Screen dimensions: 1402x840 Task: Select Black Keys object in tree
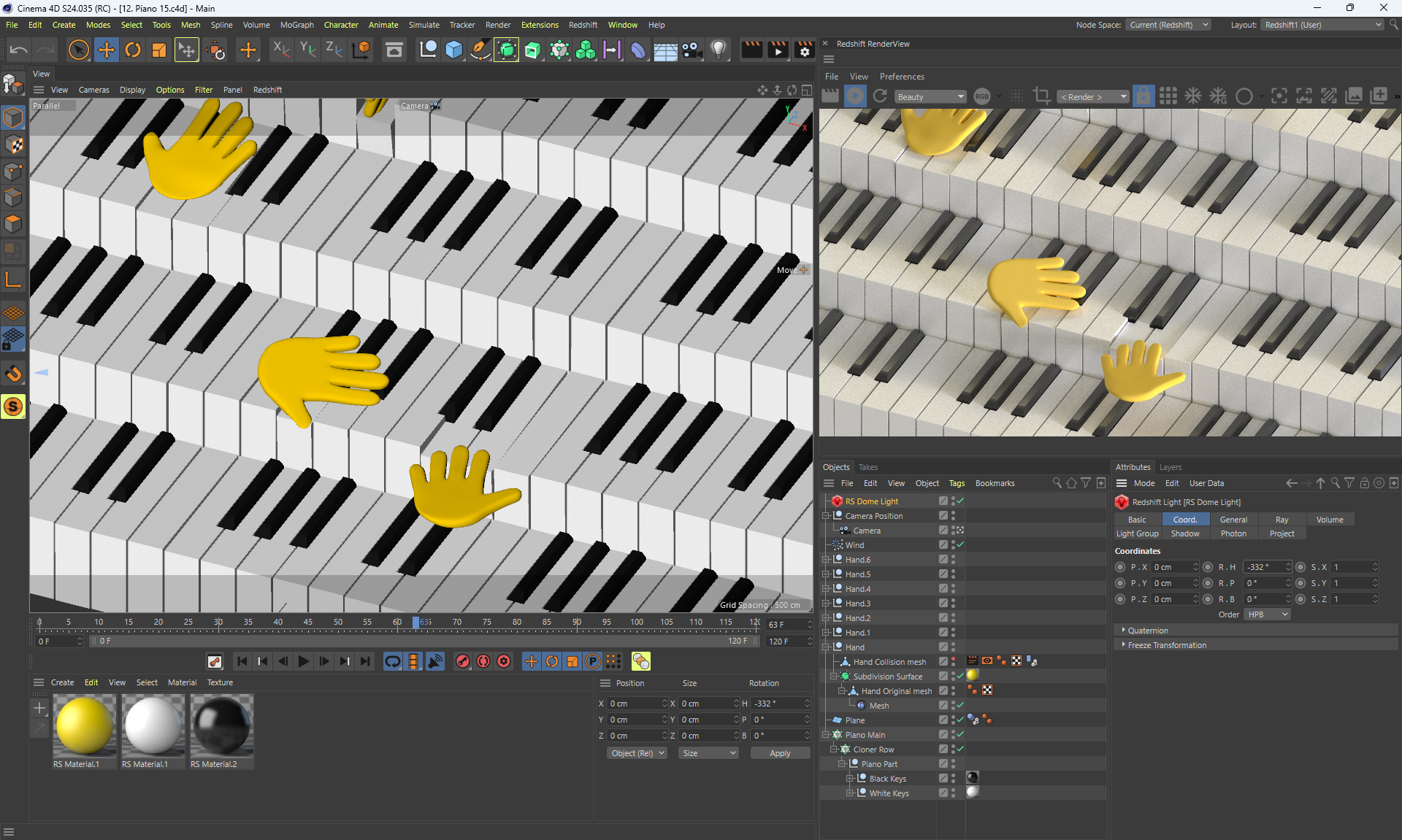coord(887,779)
